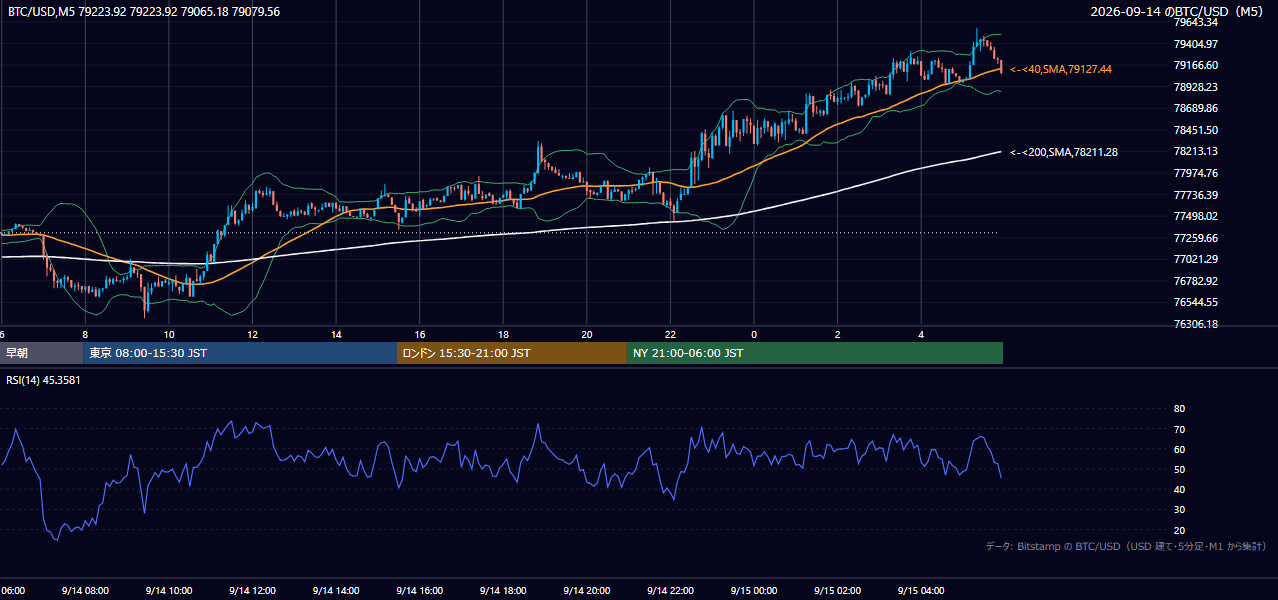The width and height of the screenshot is (1278, 600).
Task: Click hour label 22 under price chart
Action: (x=671, y=334)
